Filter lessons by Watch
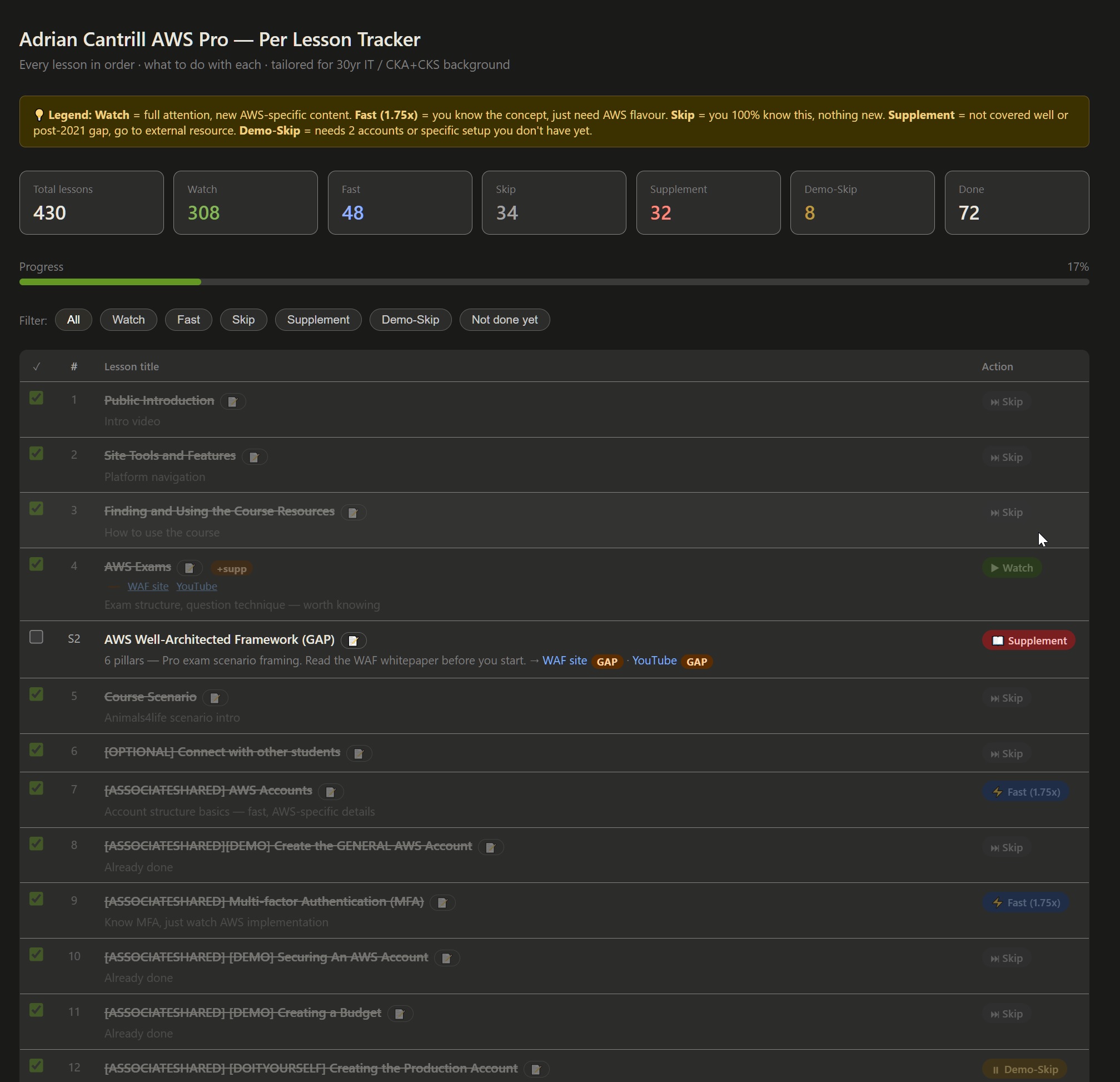 [128, 320]
